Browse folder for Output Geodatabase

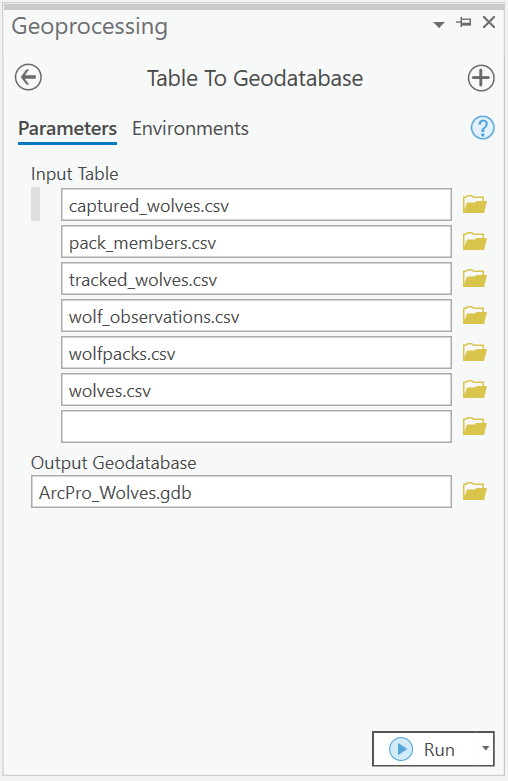click(x=475, y=492)
